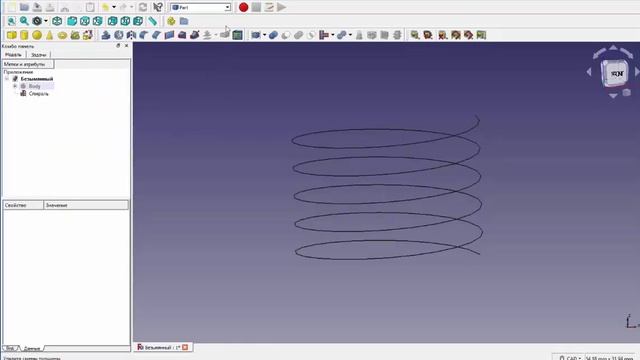Click the blue Create Group folder icon

184,21
